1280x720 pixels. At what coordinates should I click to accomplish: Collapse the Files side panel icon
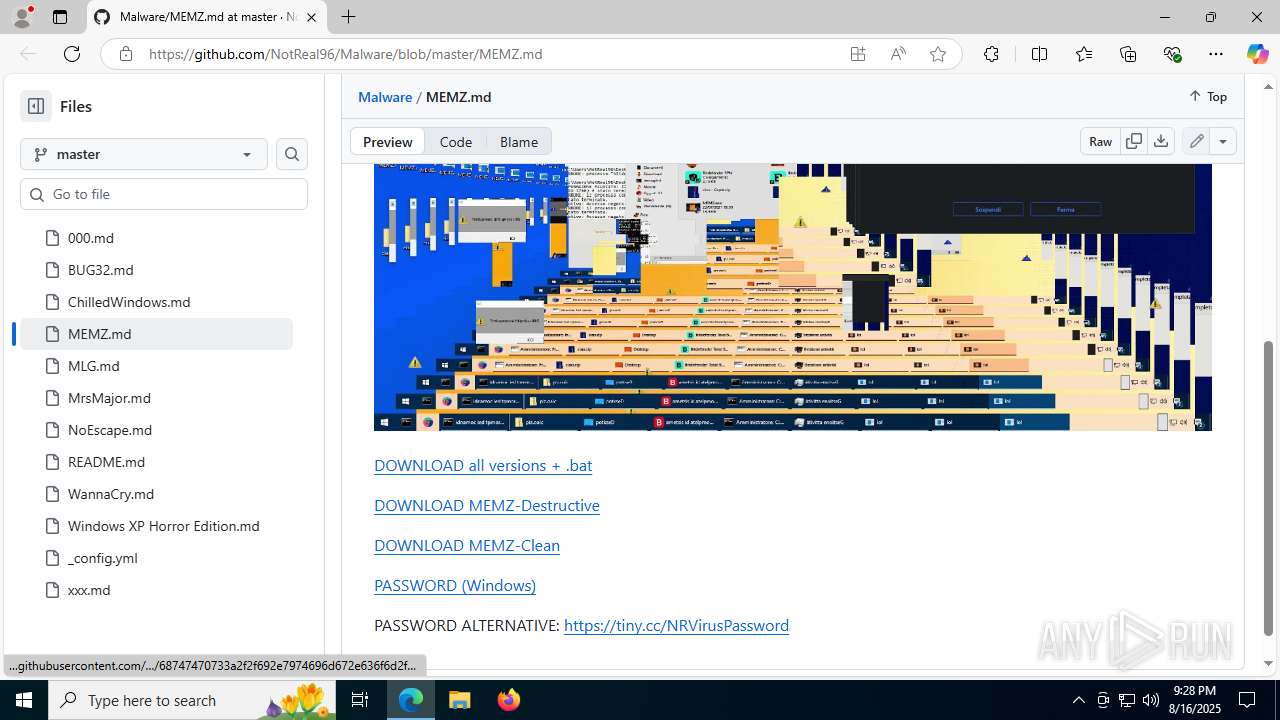36,106
